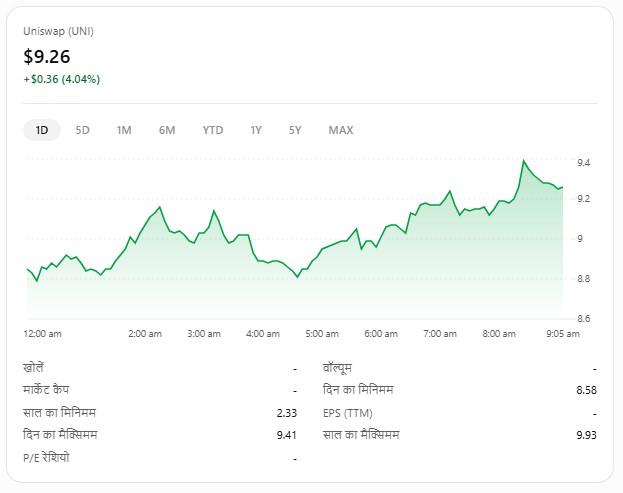Click the साल का मैक्सिमम label
Screen dimensions: 623x493
point(361,435)
